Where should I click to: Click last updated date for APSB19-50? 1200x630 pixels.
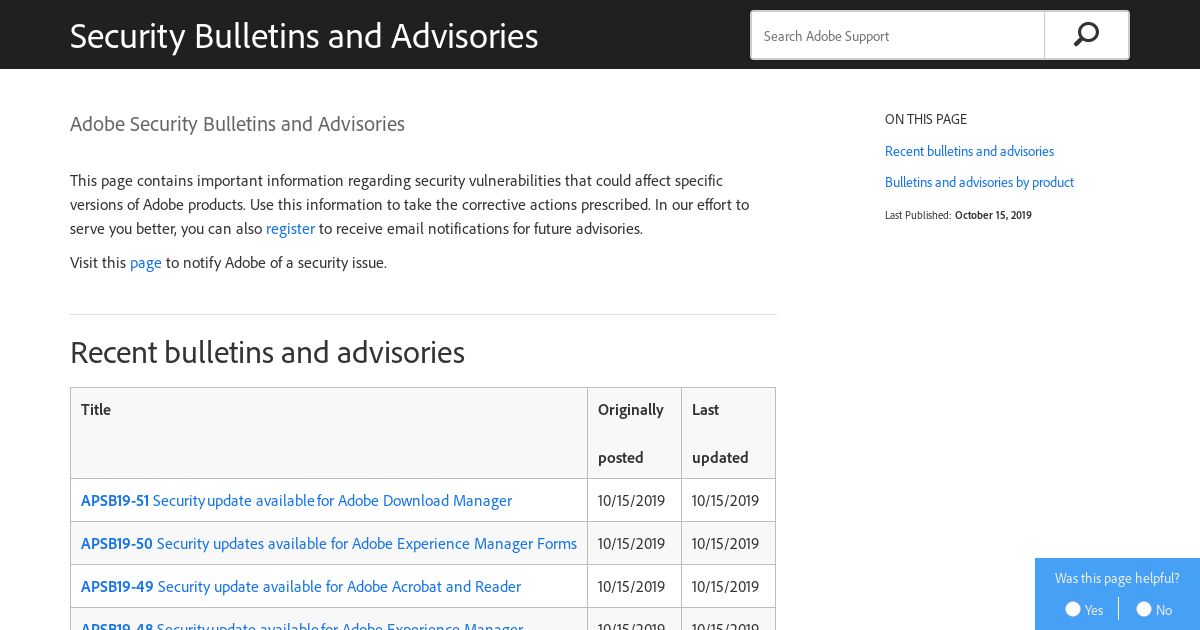tap(725, 543)
